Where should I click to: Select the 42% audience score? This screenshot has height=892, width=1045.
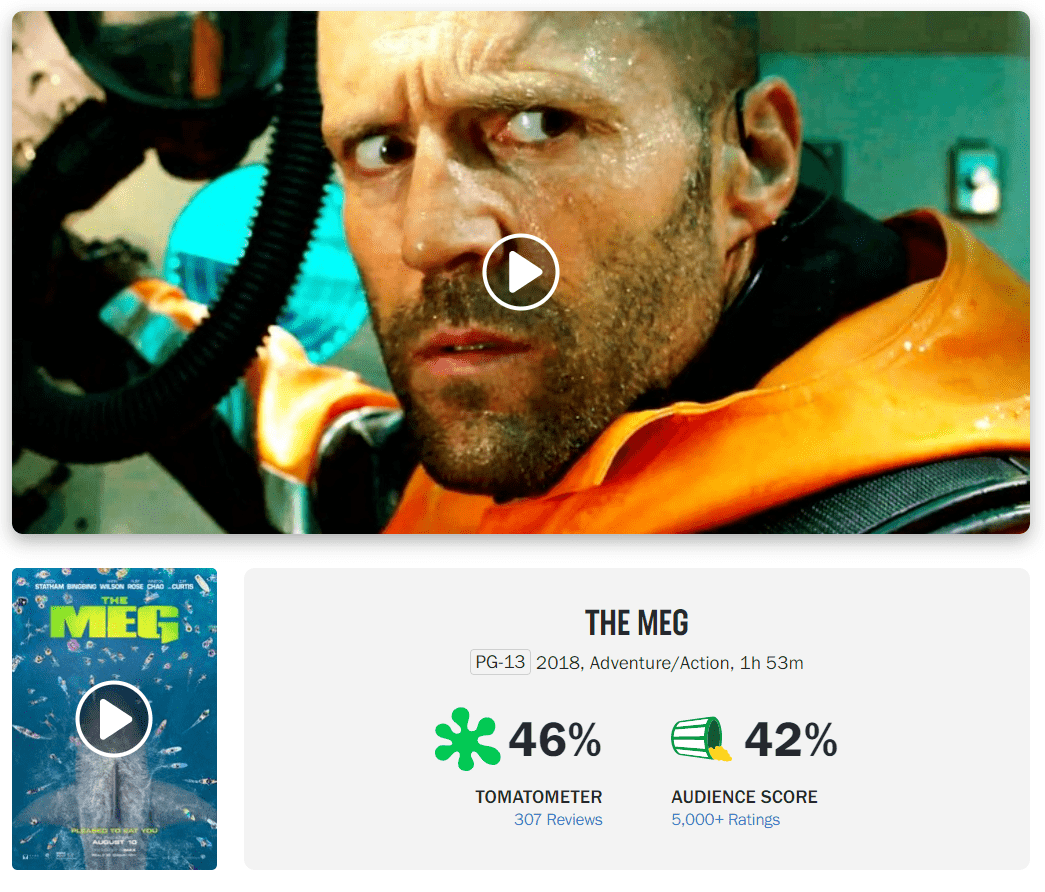790,739
